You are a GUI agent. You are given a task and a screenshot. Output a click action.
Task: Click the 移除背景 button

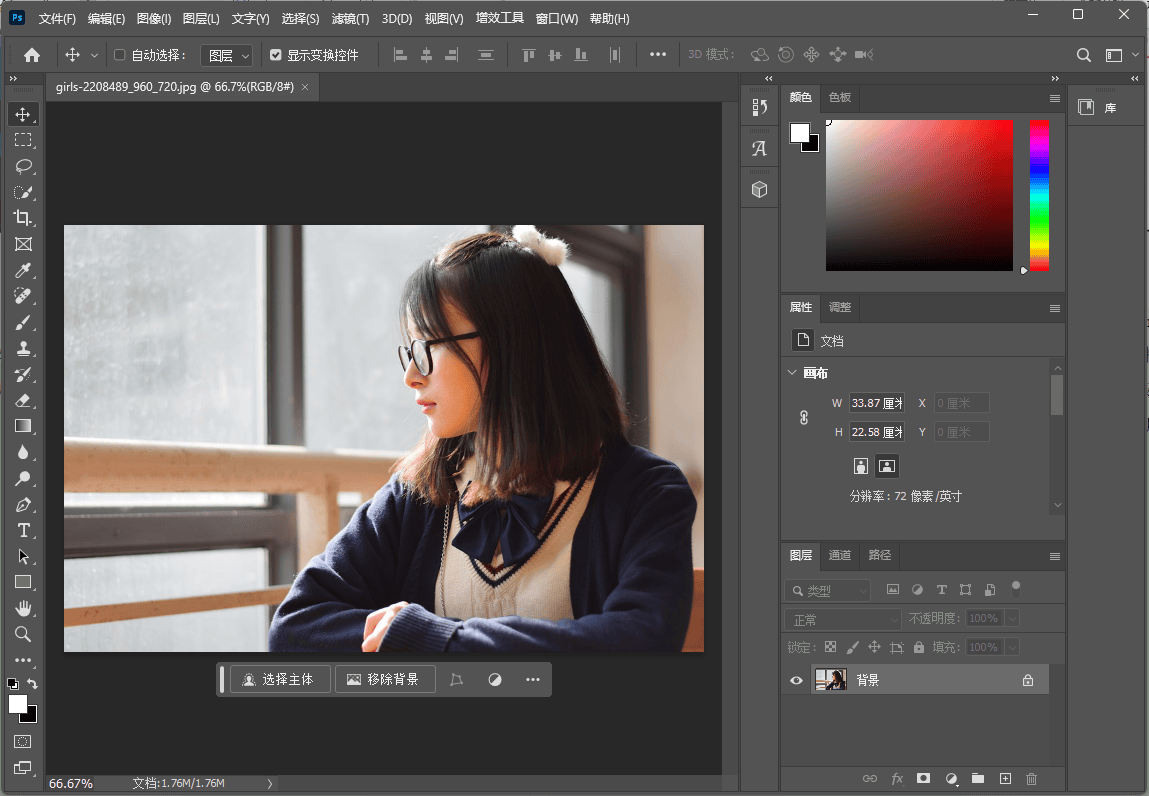(x=385, y=680)
